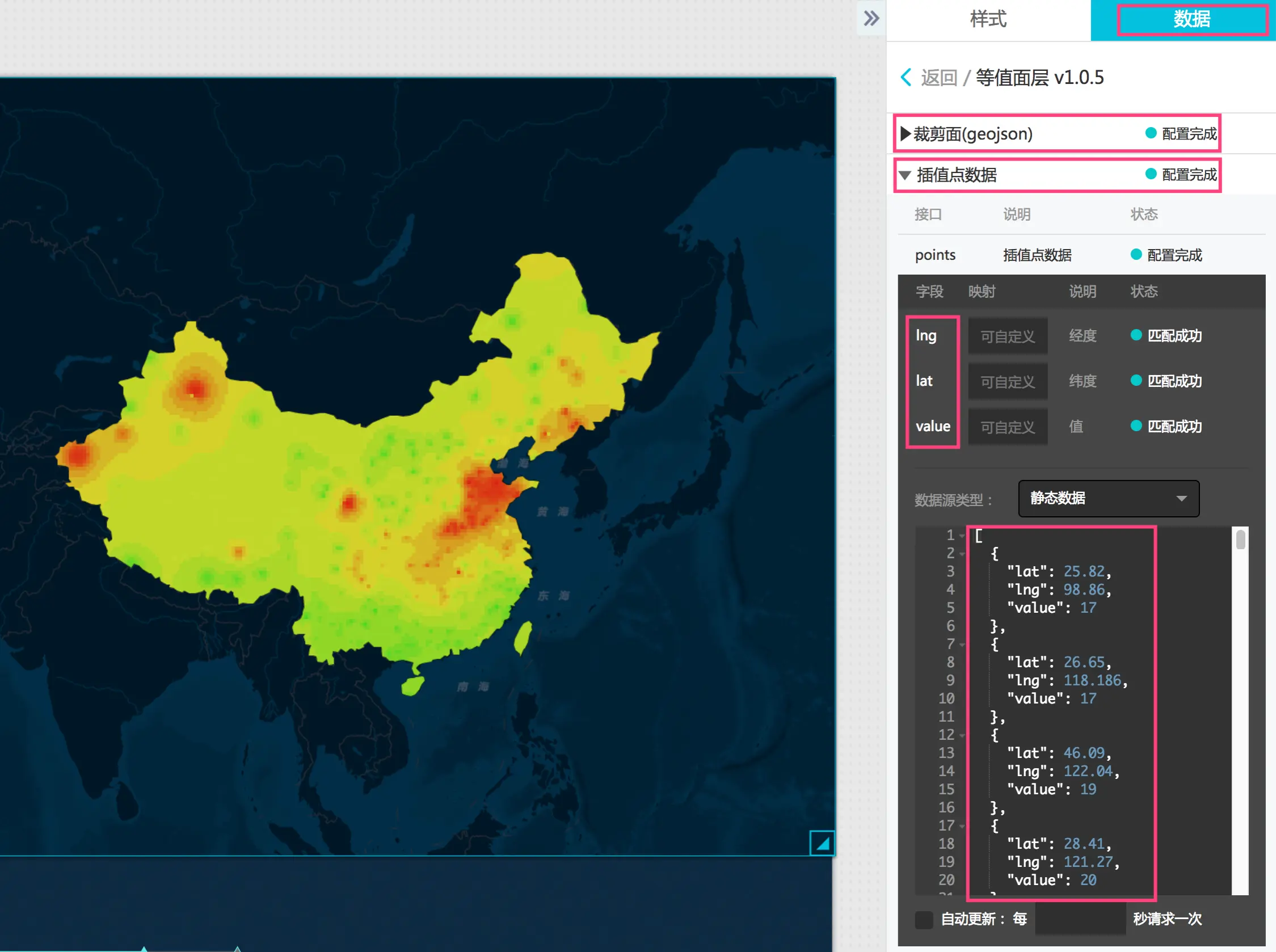The image size is (1276, 952).
Task: Click the lng field mapping input
Action: (1008, 336)
